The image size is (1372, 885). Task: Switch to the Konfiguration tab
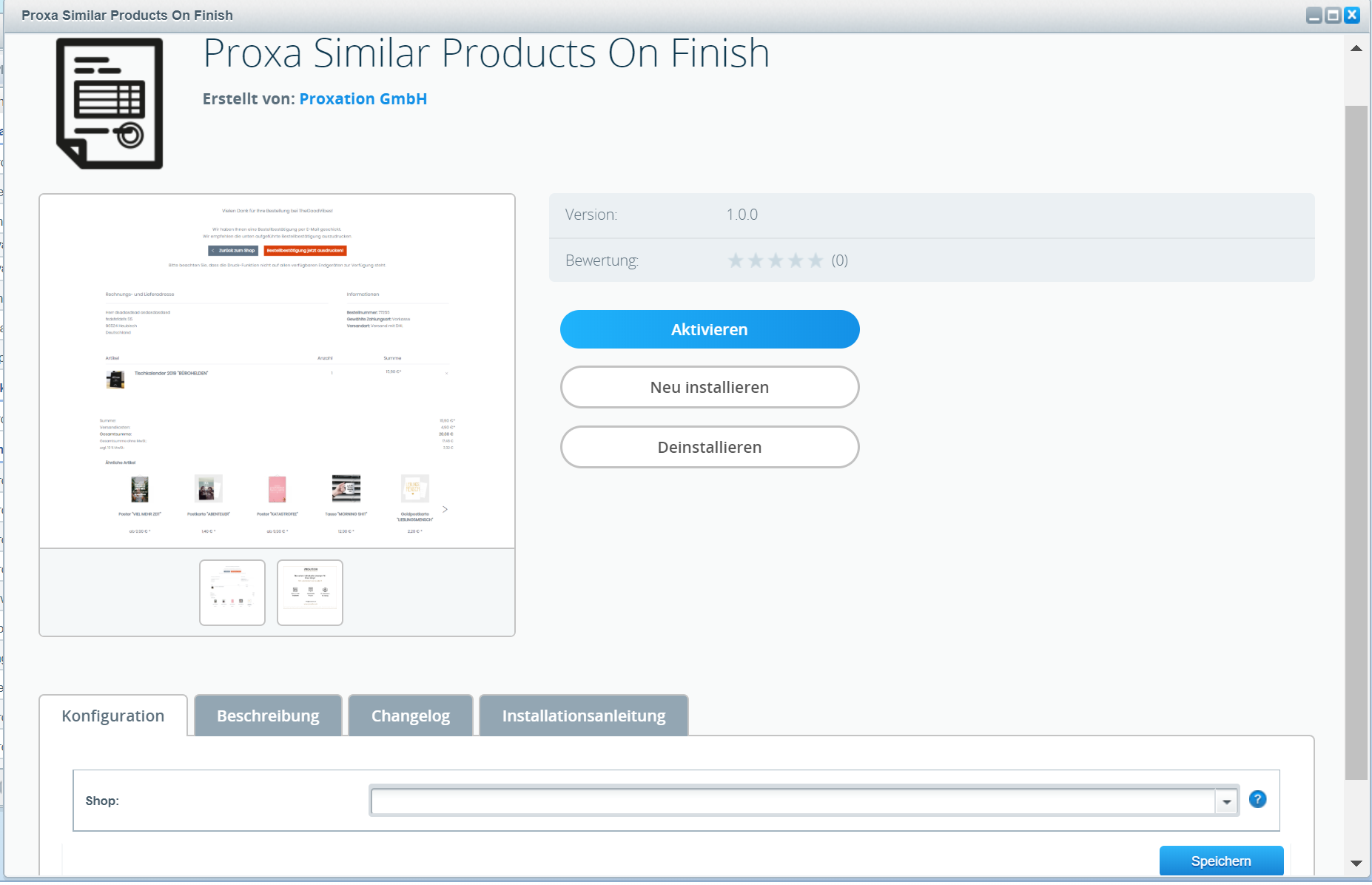113,716
